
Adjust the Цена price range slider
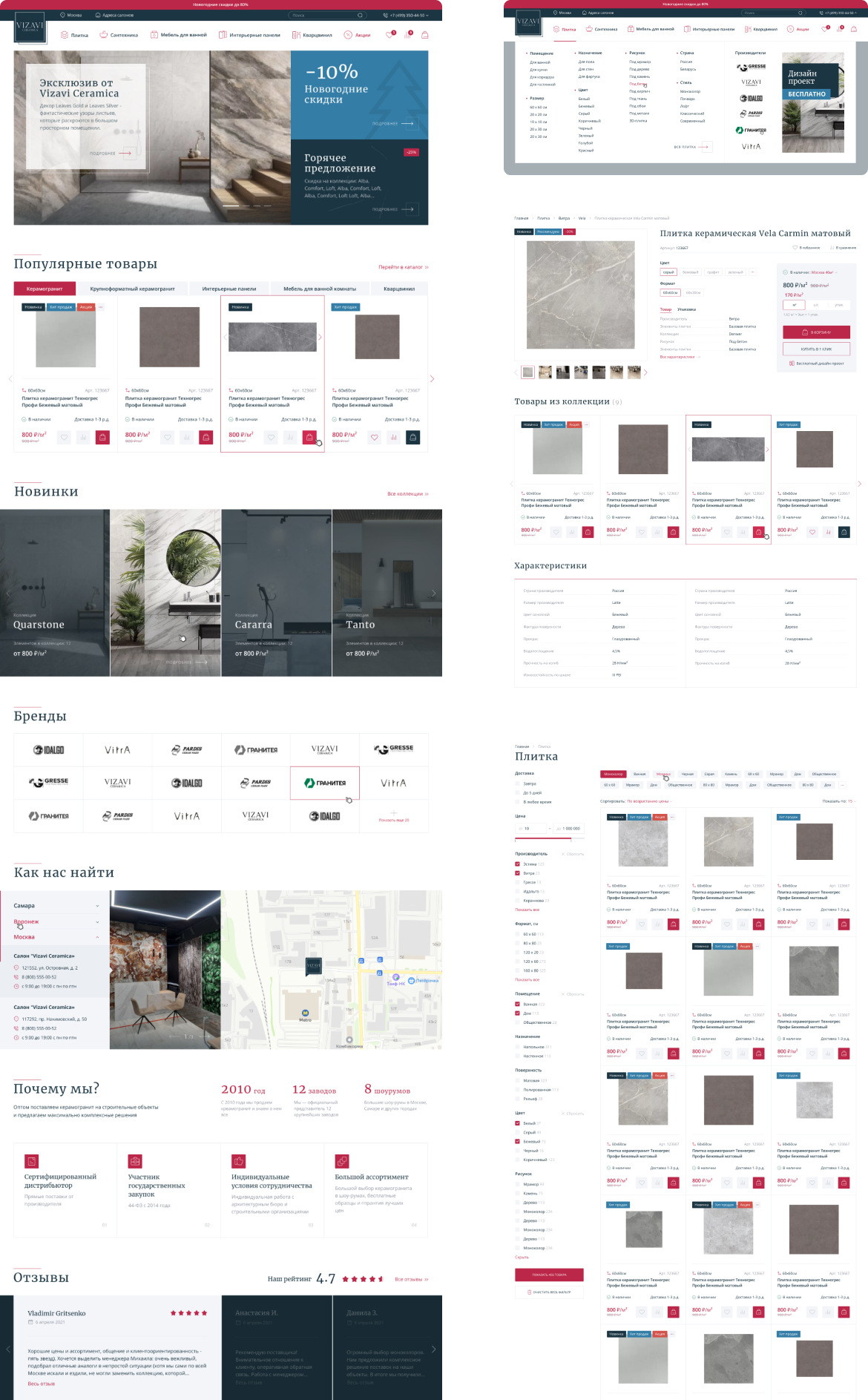pos(571,839)
